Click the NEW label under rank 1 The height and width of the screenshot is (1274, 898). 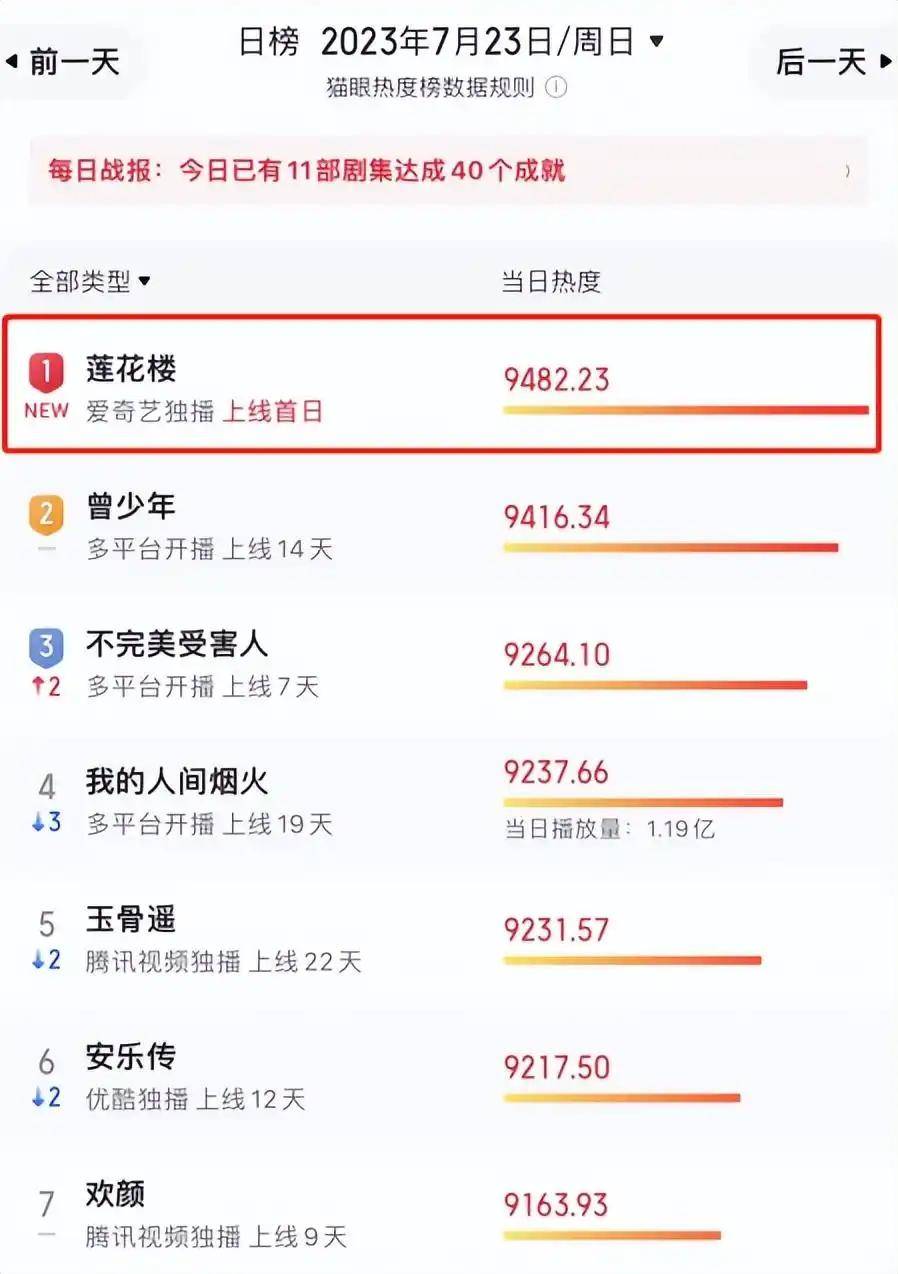click(46, 411)
